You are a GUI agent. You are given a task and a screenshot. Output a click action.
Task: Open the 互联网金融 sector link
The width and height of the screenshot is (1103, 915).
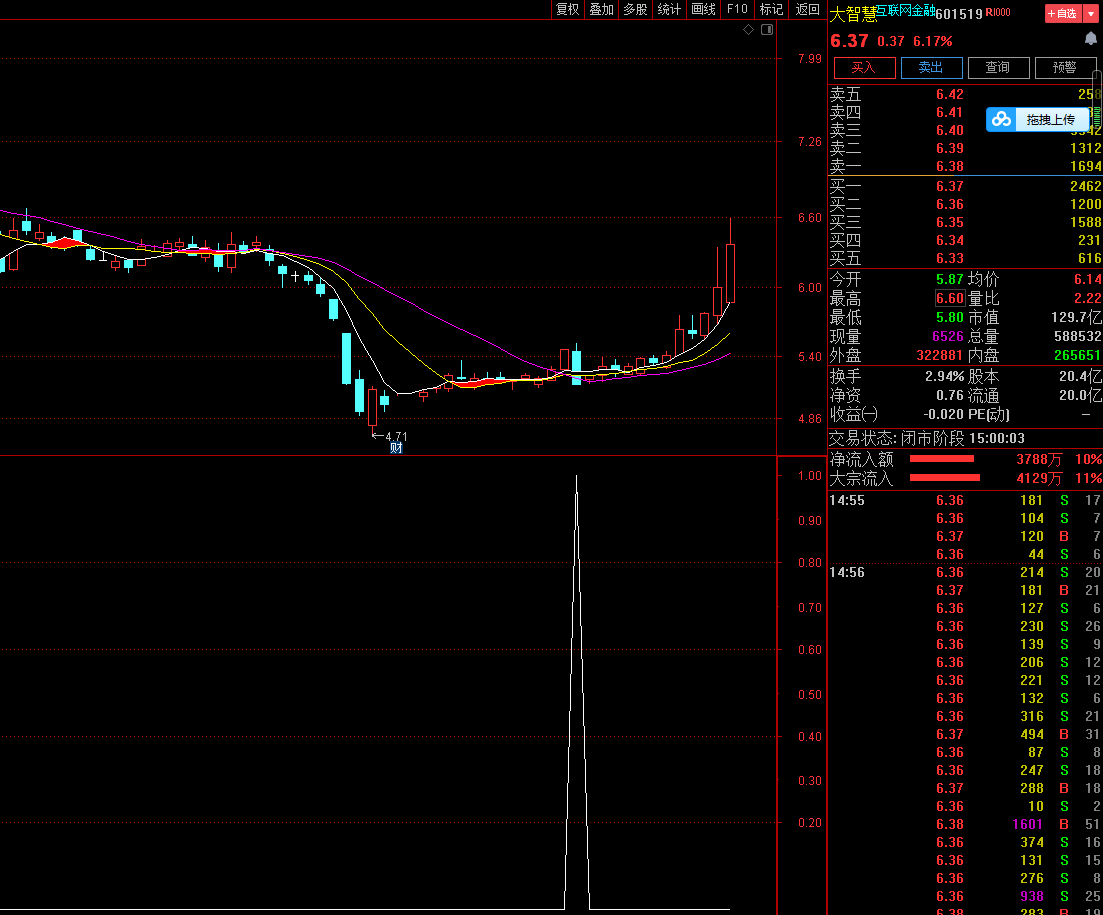click(905, 10)
